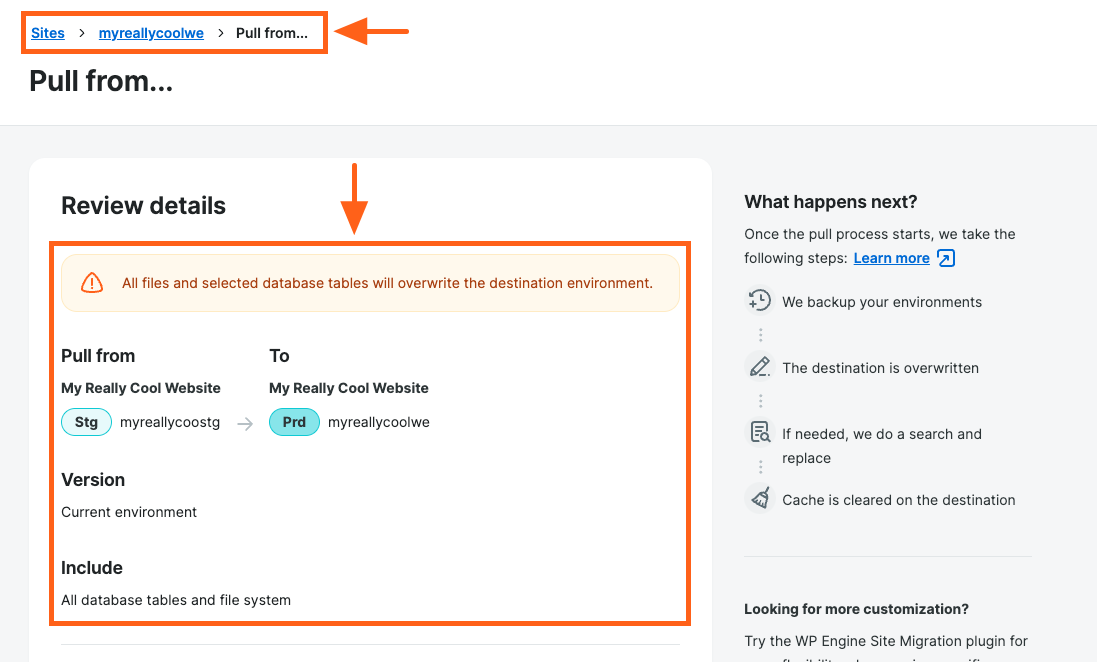Click the search and replace document icon
This screenshot has height=662, width=1097.
point(760,433)
